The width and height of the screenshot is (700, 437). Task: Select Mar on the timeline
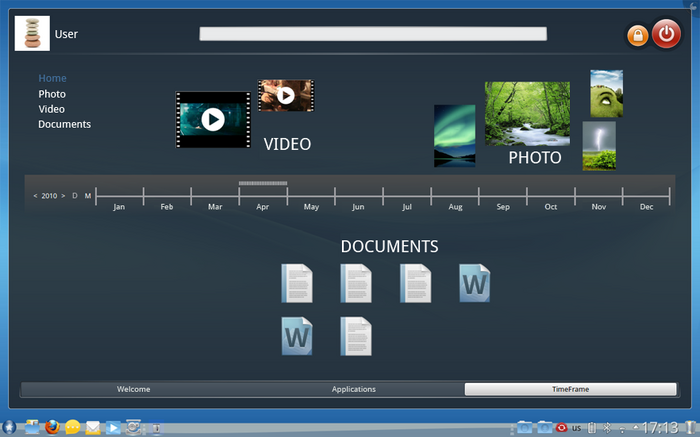pyautogui.click(x=215, y=207)
